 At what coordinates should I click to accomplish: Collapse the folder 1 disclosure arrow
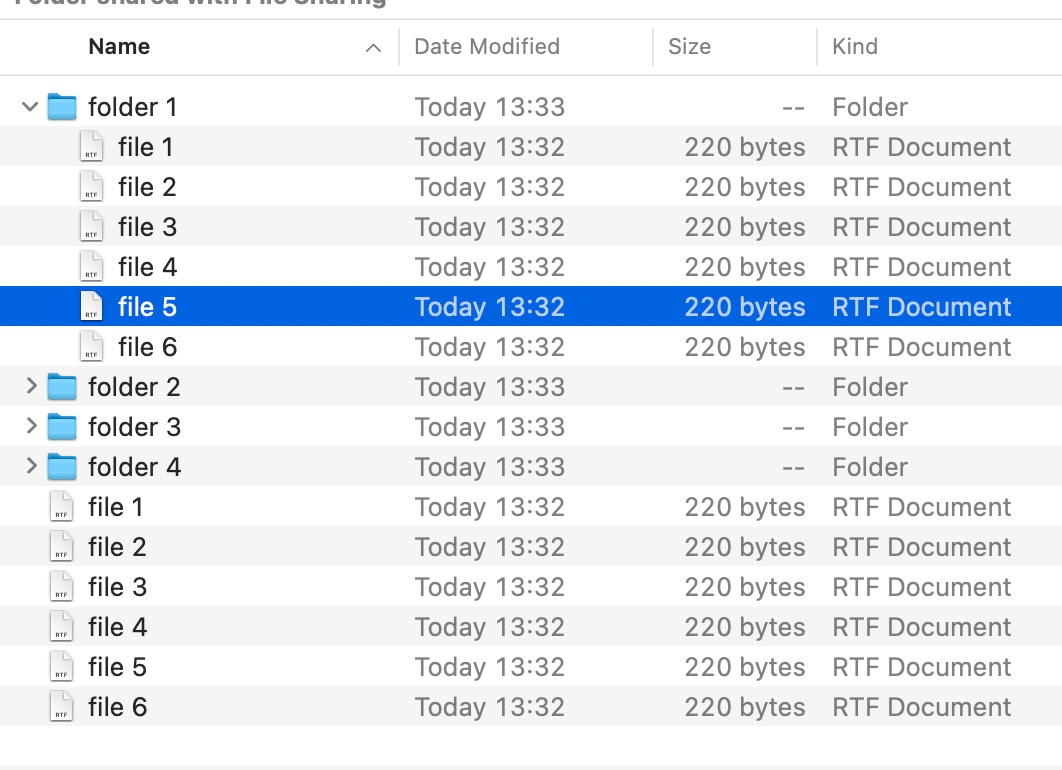pos(30,106)
